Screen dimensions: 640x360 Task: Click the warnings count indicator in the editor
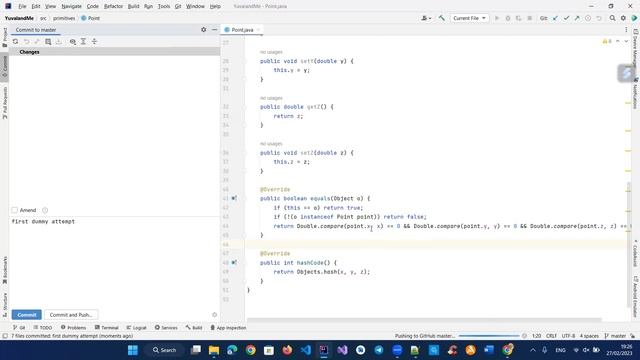pos(607,41)
